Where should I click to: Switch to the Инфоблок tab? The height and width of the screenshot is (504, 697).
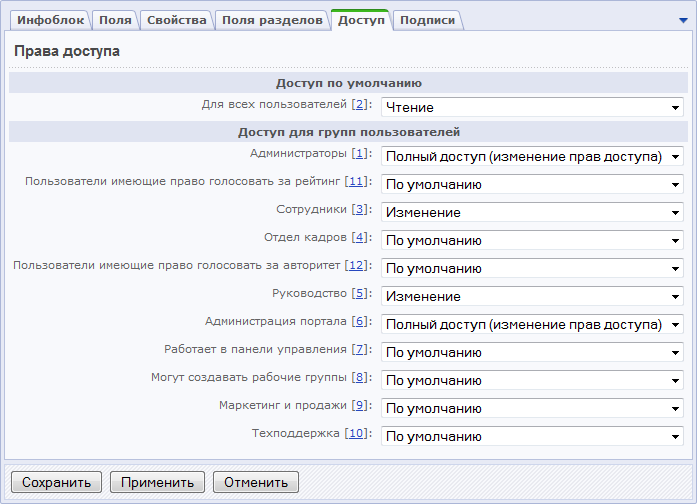click(x=50, y=20)
